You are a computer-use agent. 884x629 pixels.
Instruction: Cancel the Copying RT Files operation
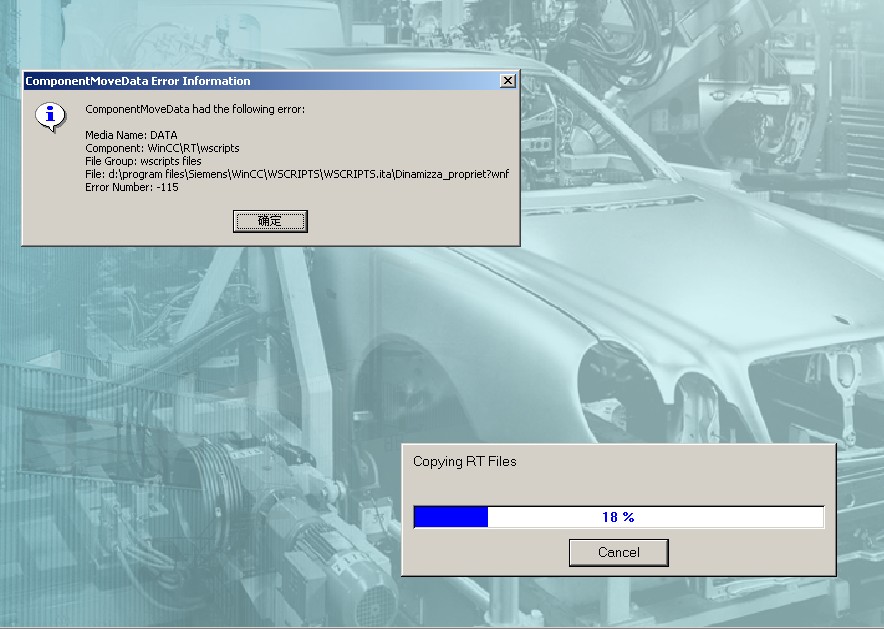pyautogui.click(x=618, y=552)
